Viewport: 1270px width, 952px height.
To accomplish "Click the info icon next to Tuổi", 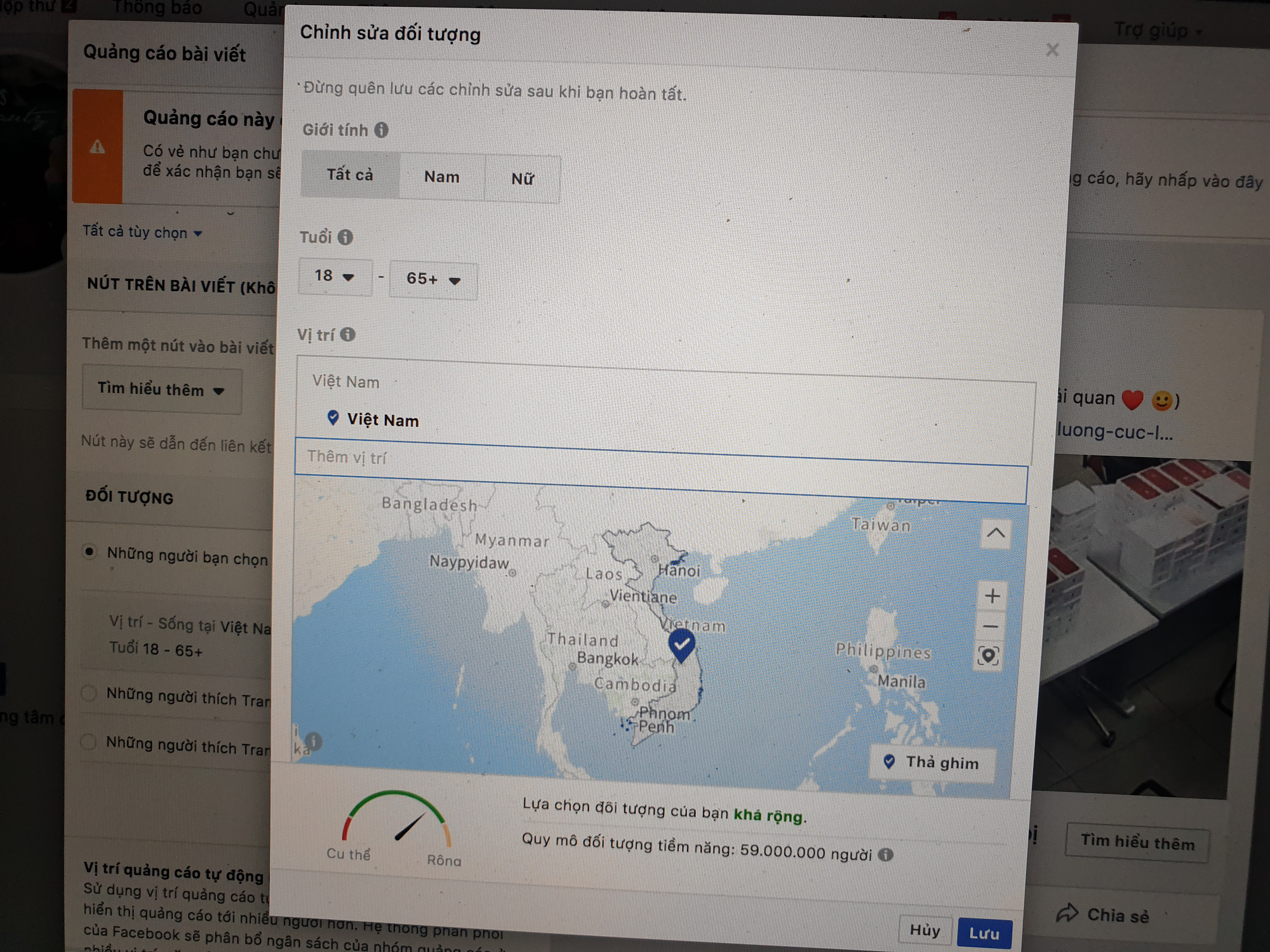I will tap(345, 237).
